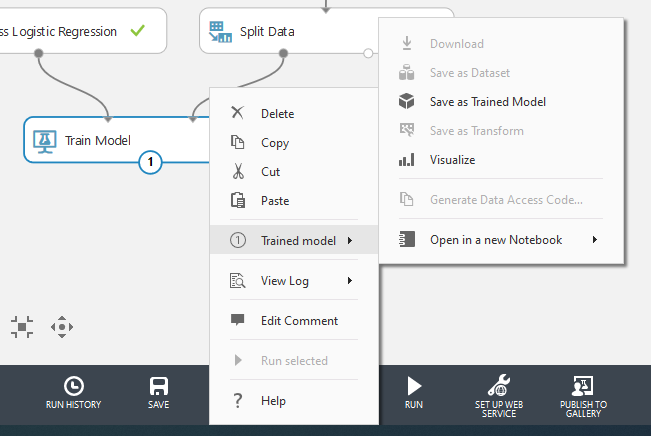Click the View Log text entry

tap(285, 281)
